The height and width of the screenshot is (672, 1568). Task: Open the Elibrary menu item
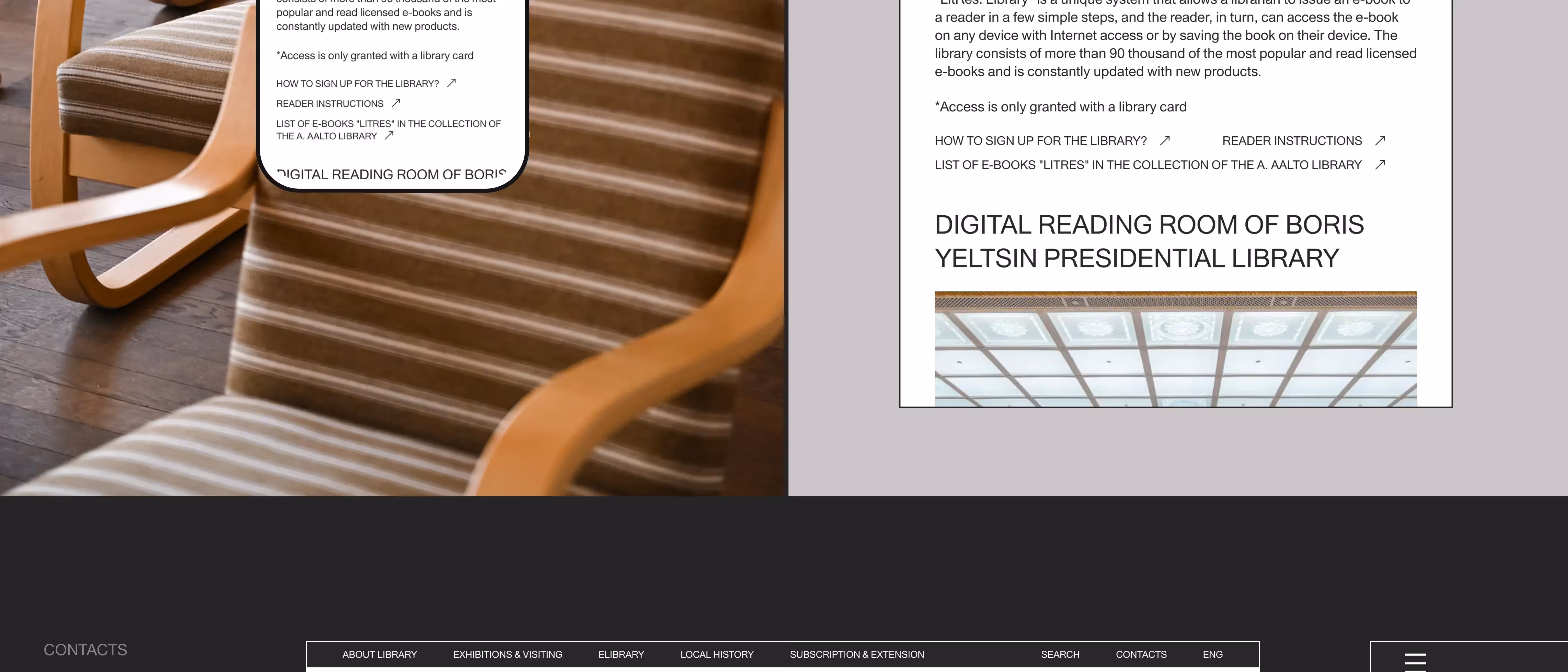(621, 654)
